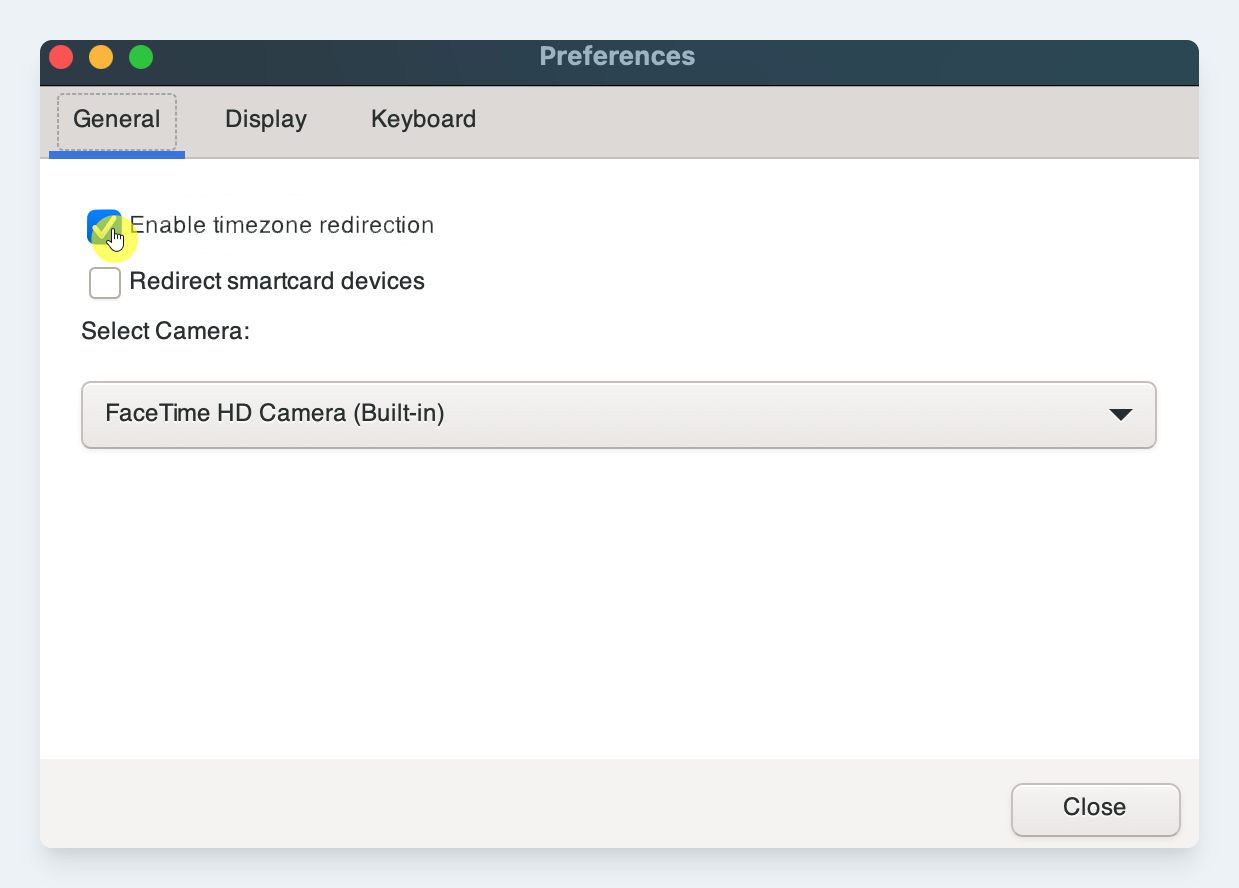
Task: Select the General tab
Action: click(117, 120)
